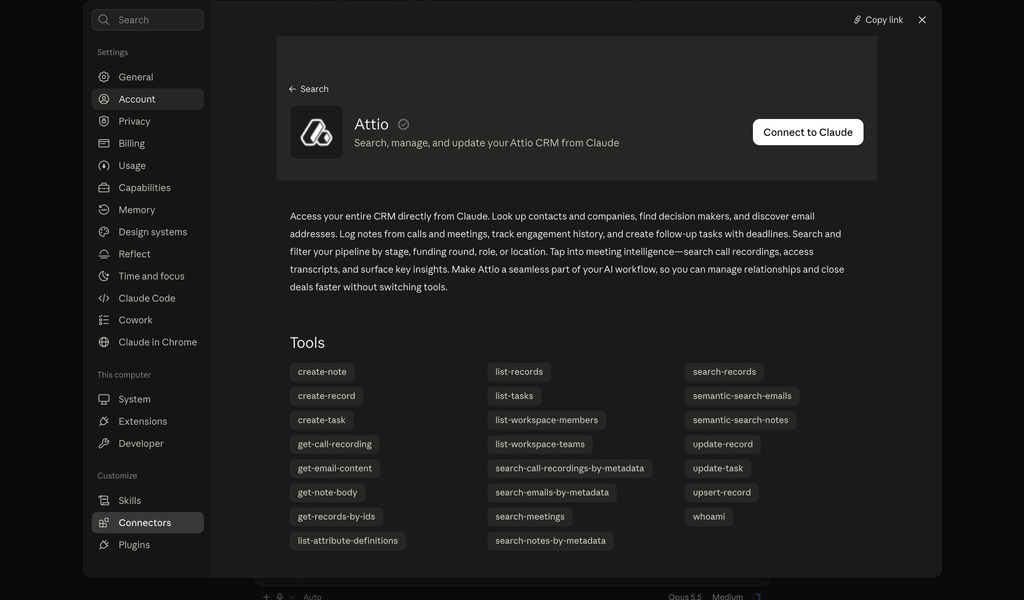This screenshot has height=600, width=1024.
Task: Click the Plugins plug icon
Action: [104, 545]
